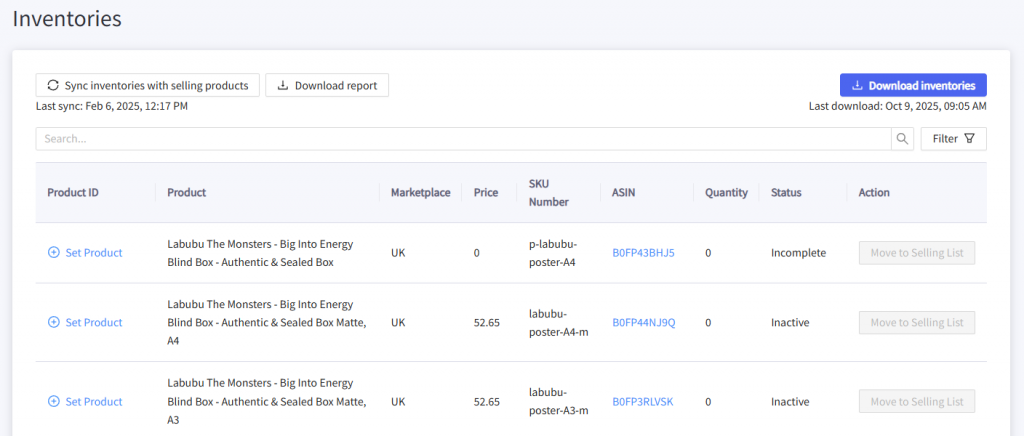Click the plus icon in labubu-poster-A4-m row
The image size is (1024, 436).
coord(54,322)
